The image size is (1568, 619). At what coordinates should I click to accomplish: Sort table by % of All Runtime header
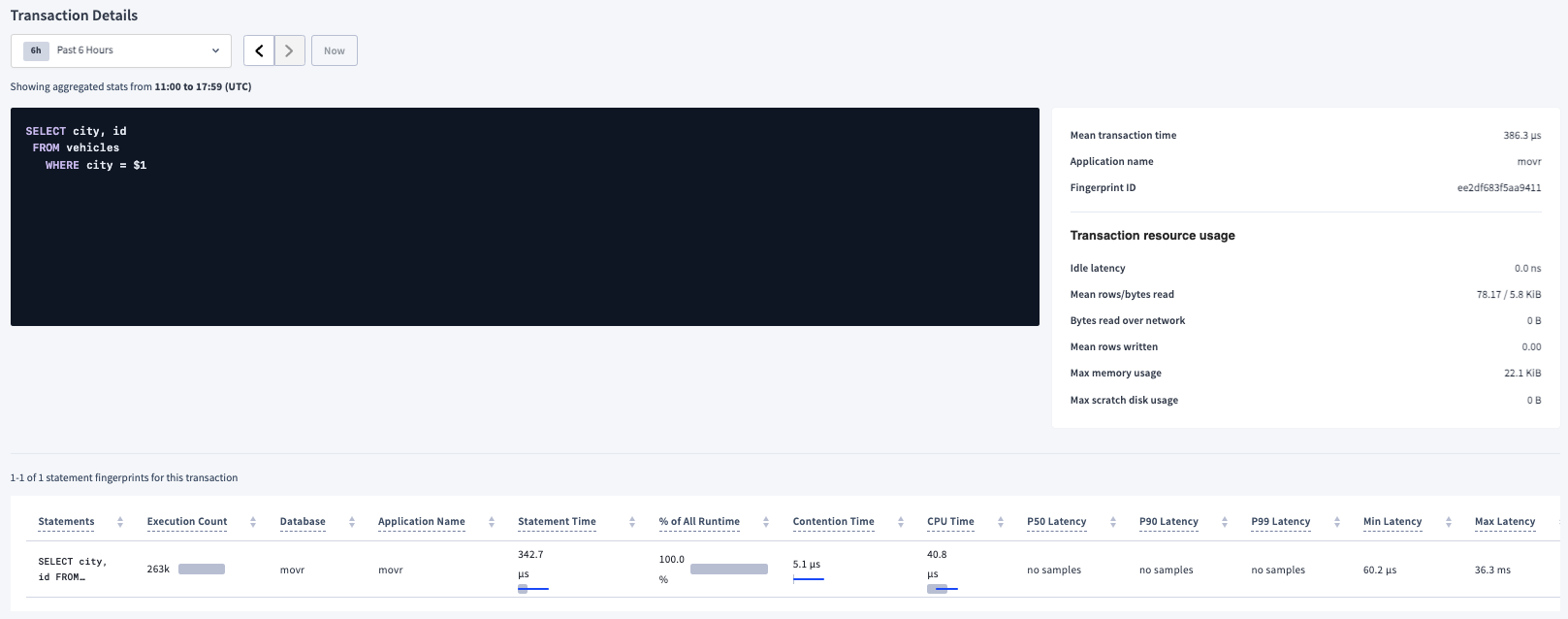pos(699,522)
